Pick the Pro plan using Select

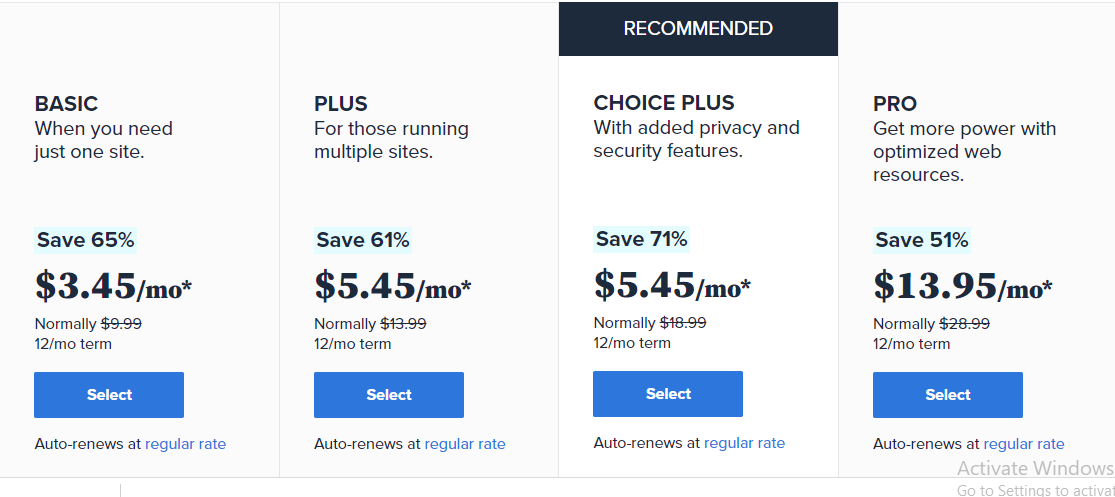pyautogui.click(x=948, y=395)
